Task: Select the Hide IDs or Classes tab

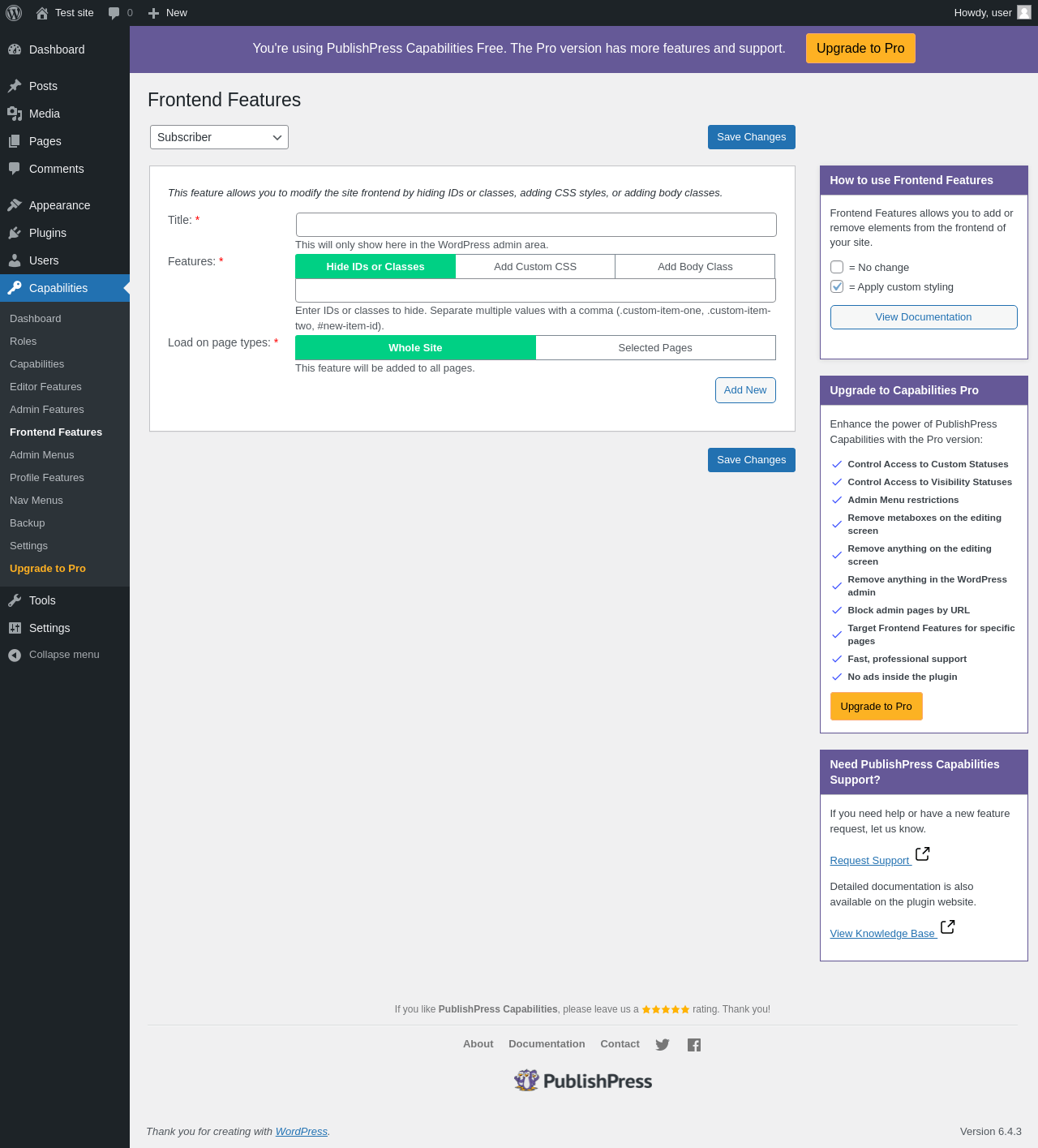Action: point(375,267)
